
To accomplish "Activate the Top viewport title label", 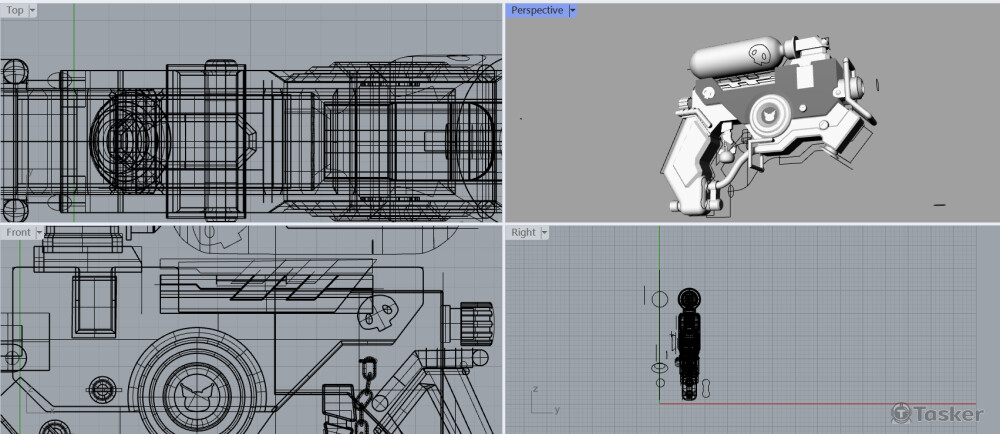I will click(15, 10).
